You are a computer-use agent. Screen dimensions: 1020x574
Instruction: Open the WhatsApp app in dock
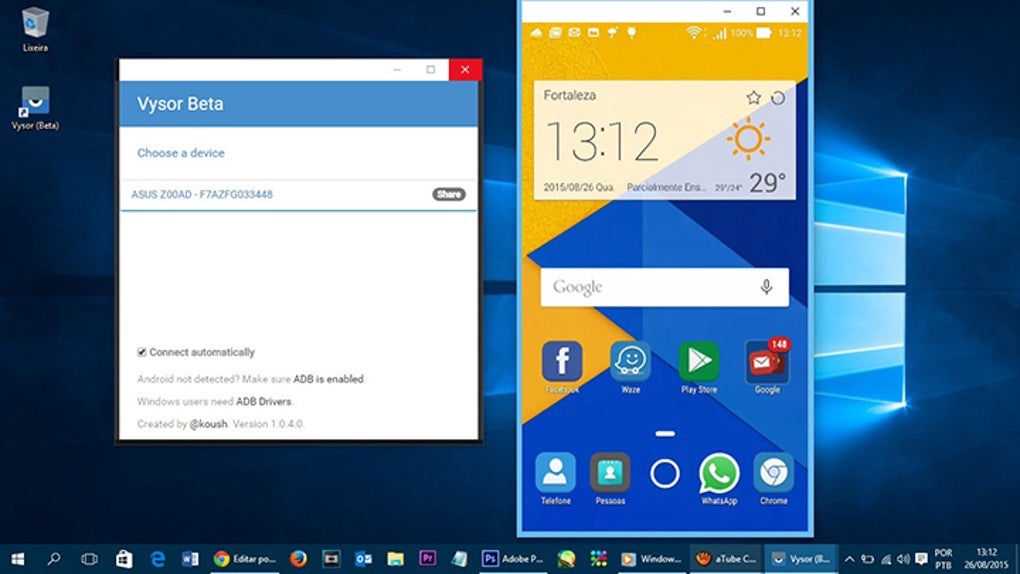719,474
